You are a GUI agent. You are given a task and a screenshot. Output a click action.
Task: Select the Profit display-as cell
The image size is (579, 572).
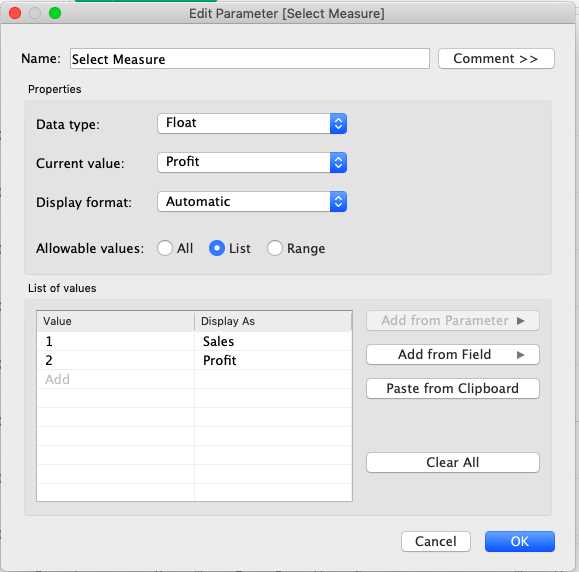(x=273, y=360)
